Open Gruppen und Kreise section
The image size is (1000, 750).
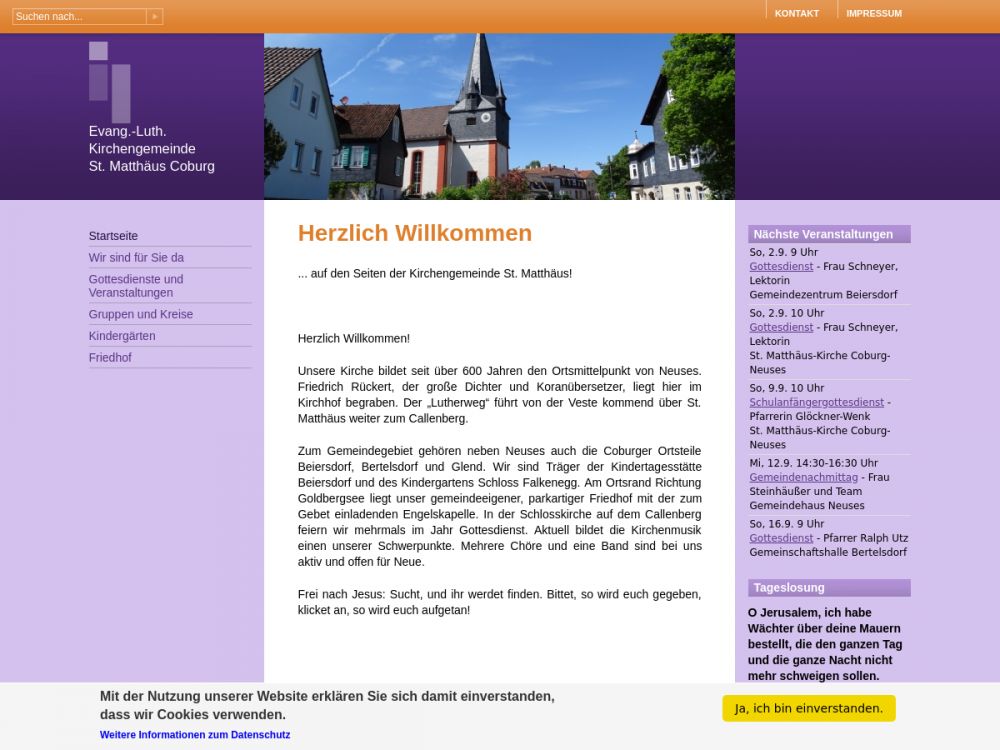[x=141, y=314]
